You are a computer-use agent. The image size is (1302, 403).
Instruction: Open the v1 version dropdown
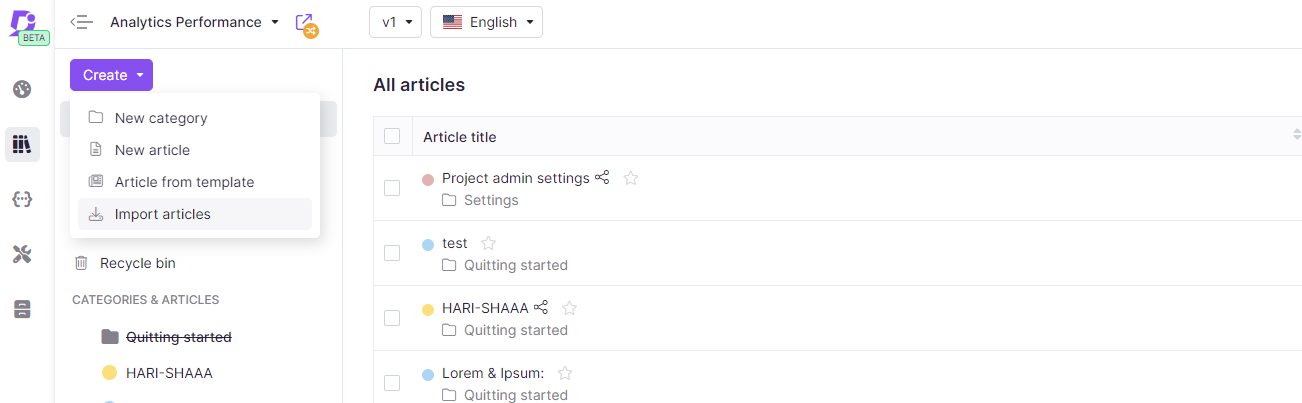(396, 22)
